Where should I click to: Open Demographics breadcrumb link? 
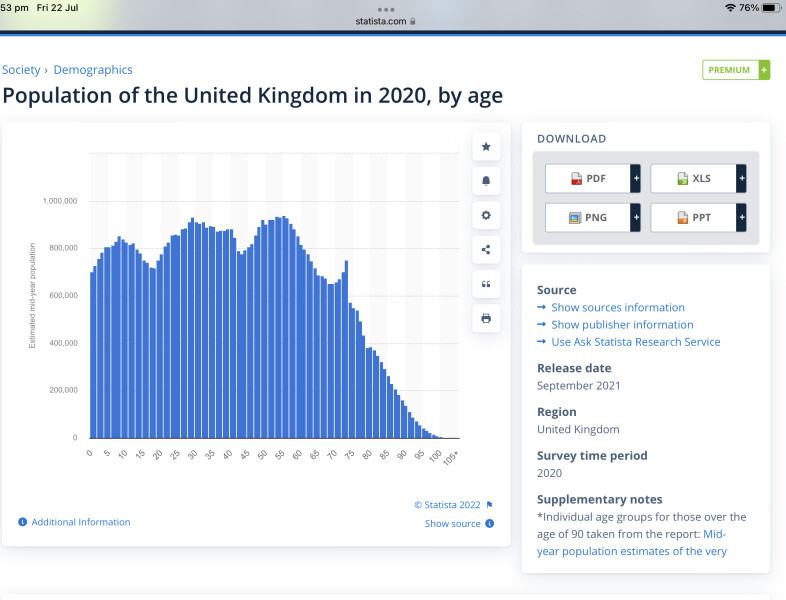point(93,70)
